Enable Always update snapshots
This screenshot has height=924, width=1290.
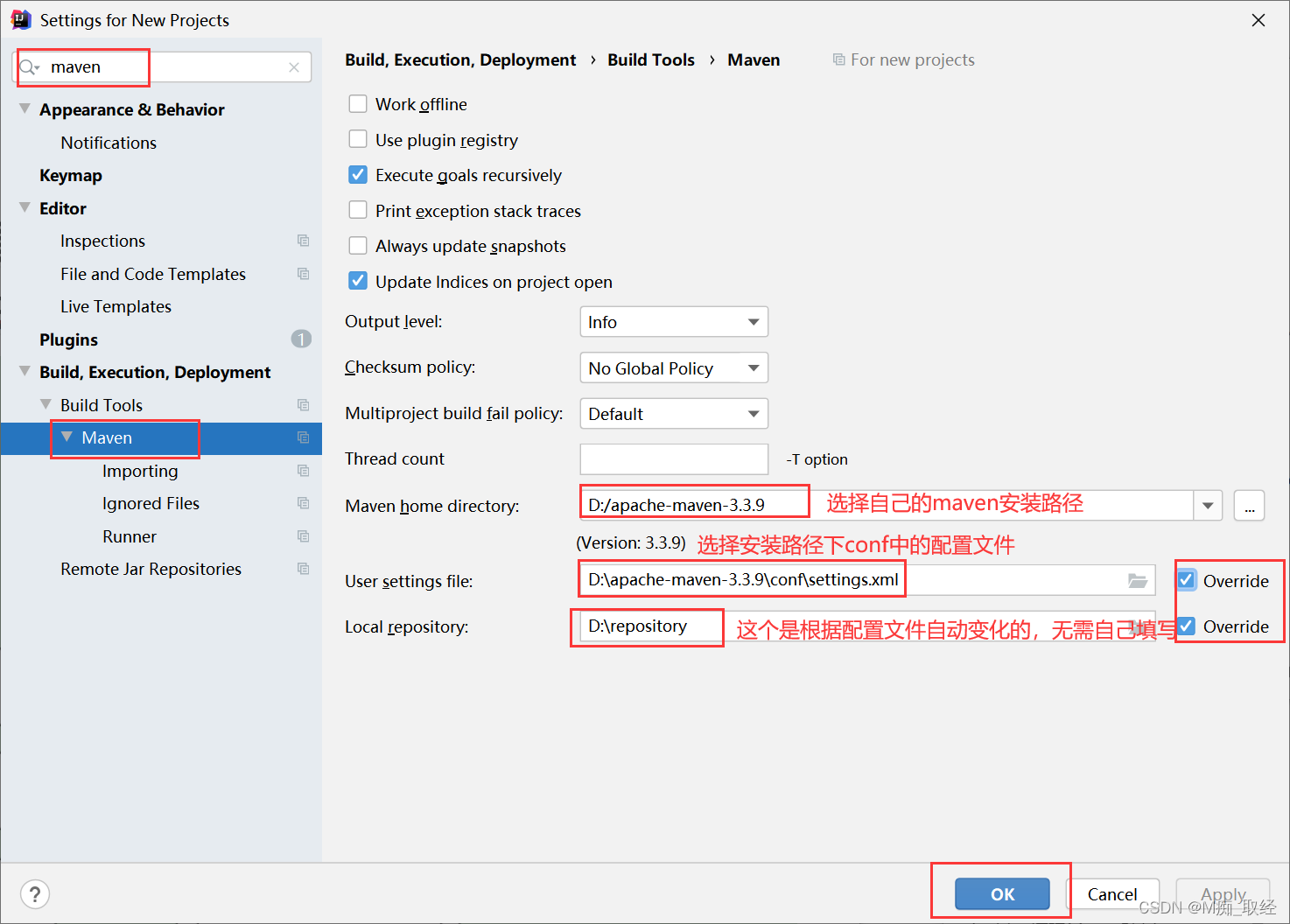358,246
